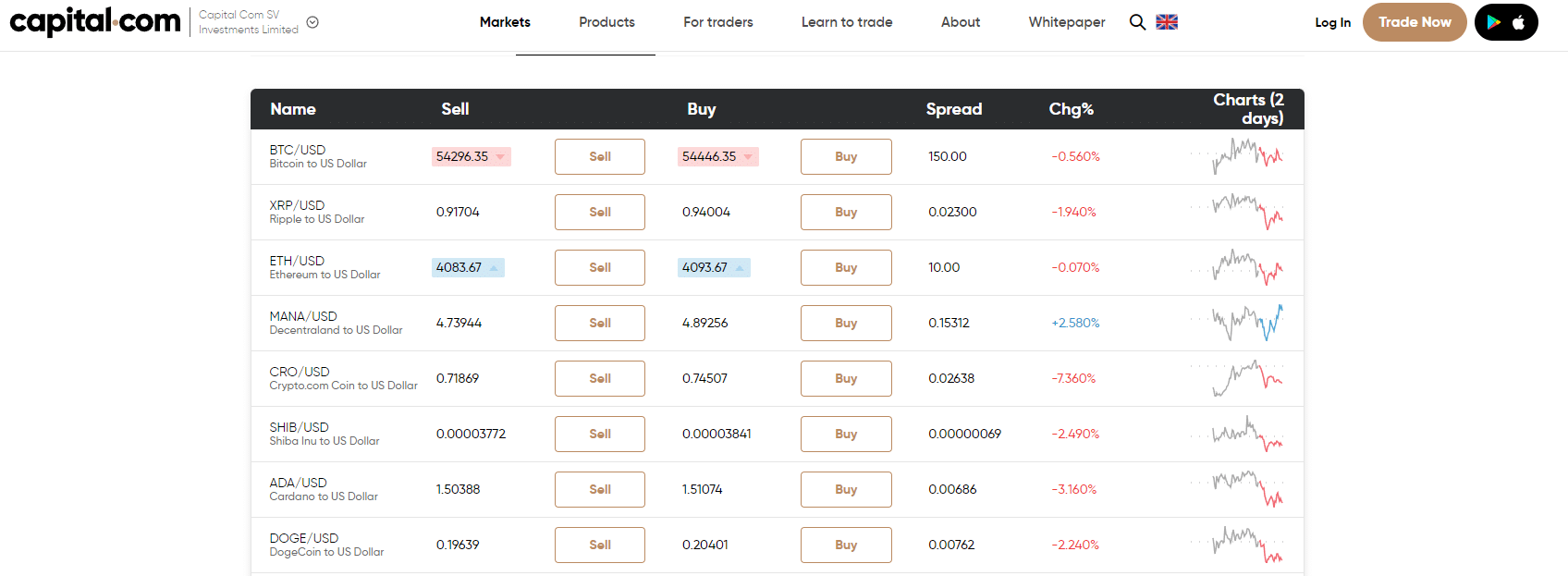Open the Markets menu
Viewport: 1568px width, 576px height.
click(505, 22)
